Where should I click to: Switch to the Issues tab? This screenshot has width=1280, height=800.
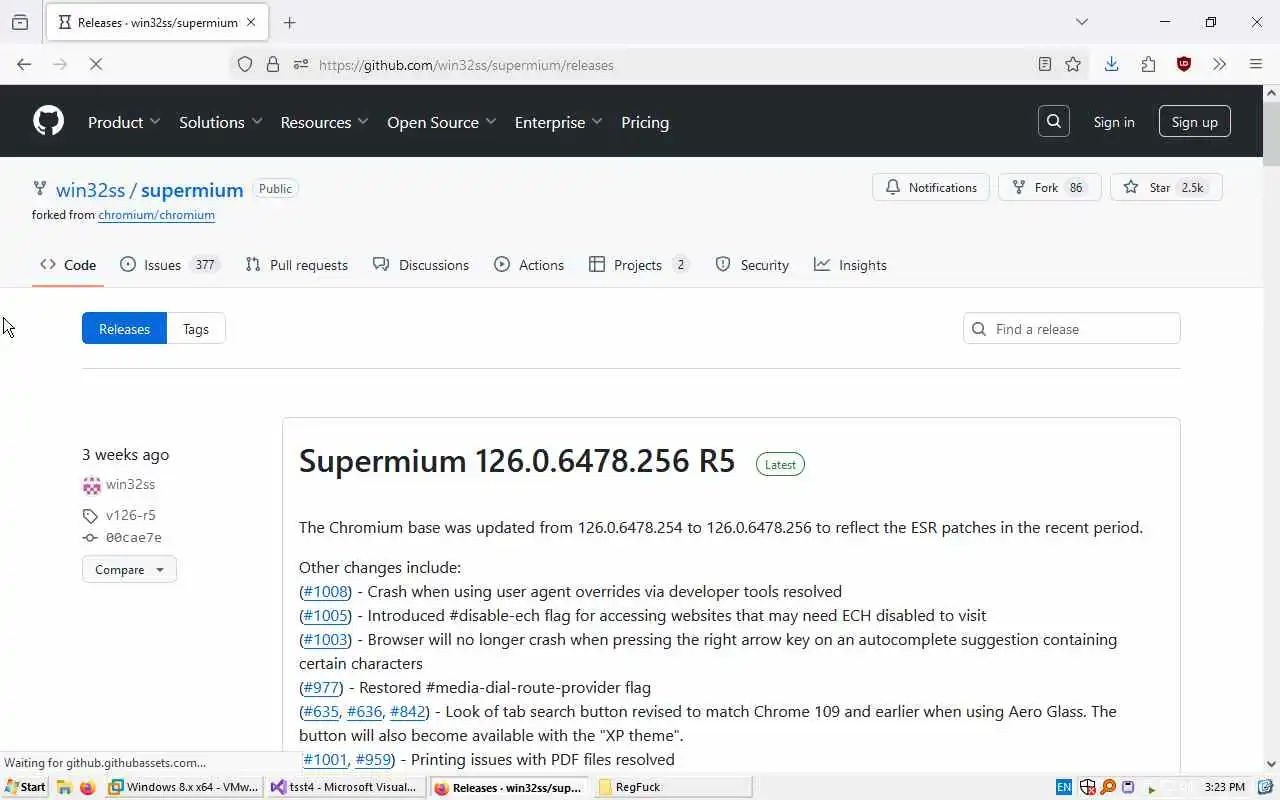point(169,265)
